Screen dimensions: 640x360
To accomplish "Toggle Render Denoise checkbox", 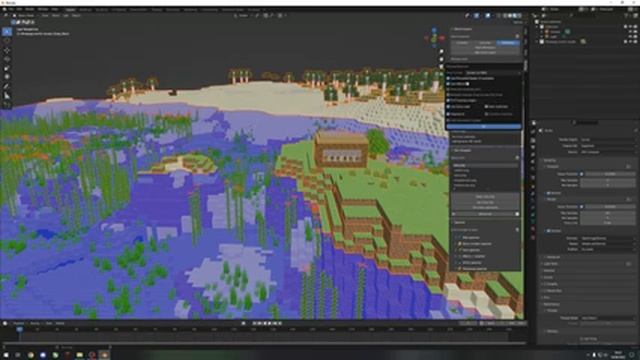I will point(549,231).
